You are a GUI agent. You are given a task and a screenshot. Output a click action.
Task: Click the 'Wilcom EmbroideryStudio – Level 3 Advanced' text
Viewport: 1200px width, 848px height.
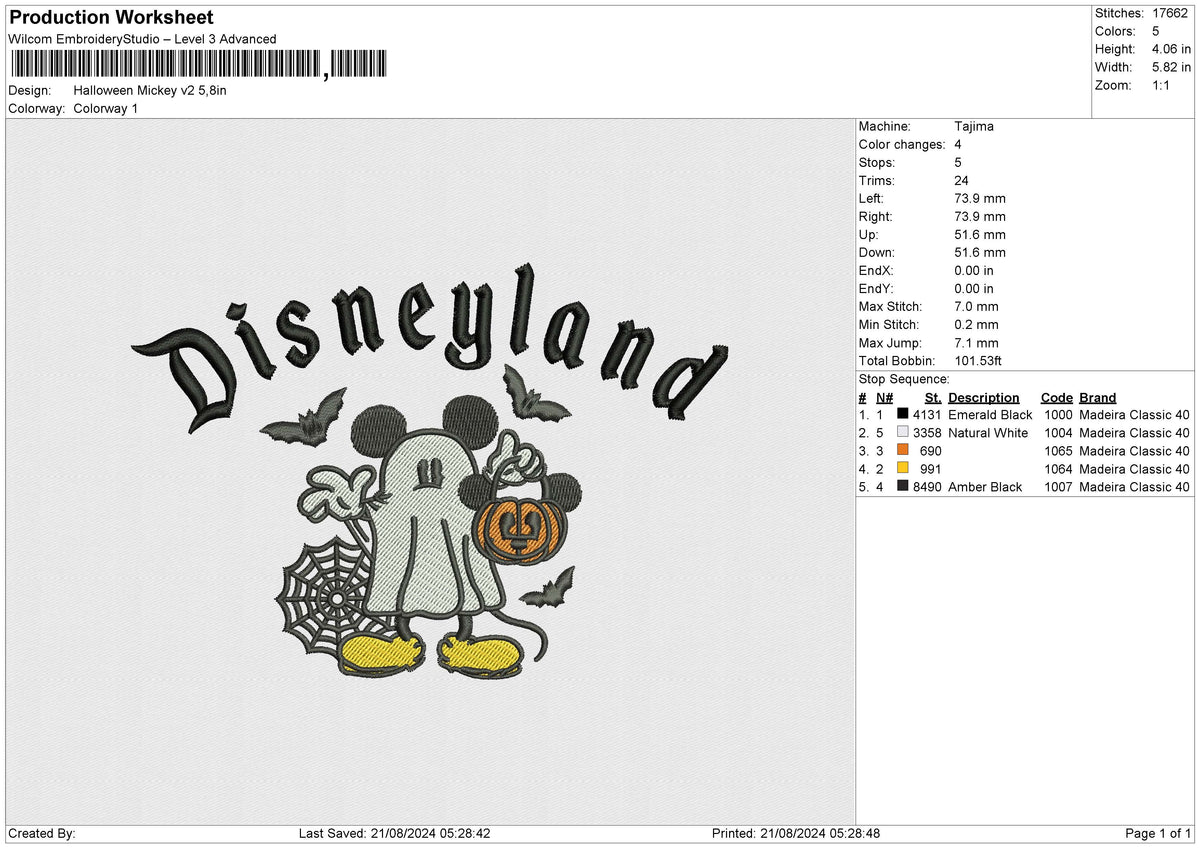pos(142,39)
